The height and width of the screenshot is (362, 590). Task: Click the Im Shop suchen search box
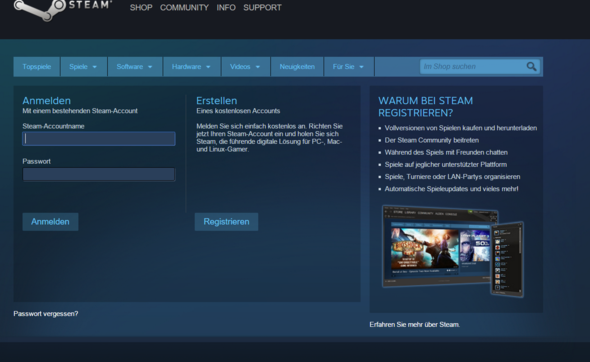point(480,67)
